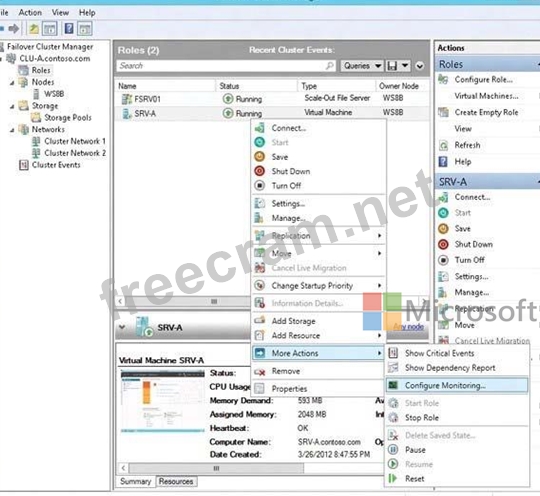This screenshot has width=540, height=496.
Task: Click the Show Critical Events icon
Action: click(x=393, y=353)
